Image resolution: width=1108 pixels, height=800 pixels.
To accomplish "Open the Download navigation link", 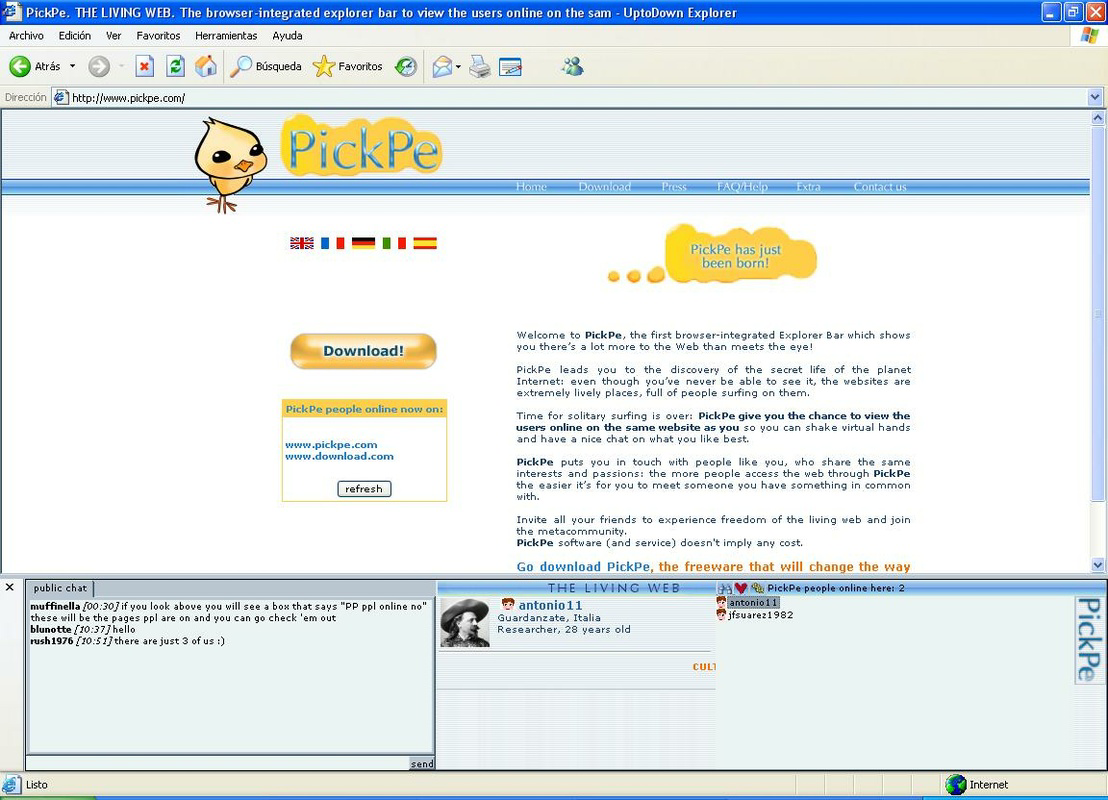I will pyautogui.click(x=605, y=187).
